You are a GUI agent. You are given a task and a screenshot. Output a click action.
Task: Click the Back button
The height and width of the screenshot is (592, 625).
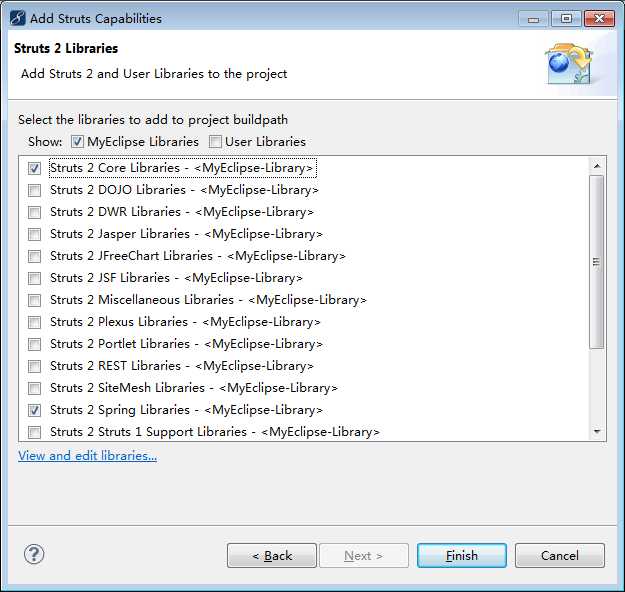[272, 555]
